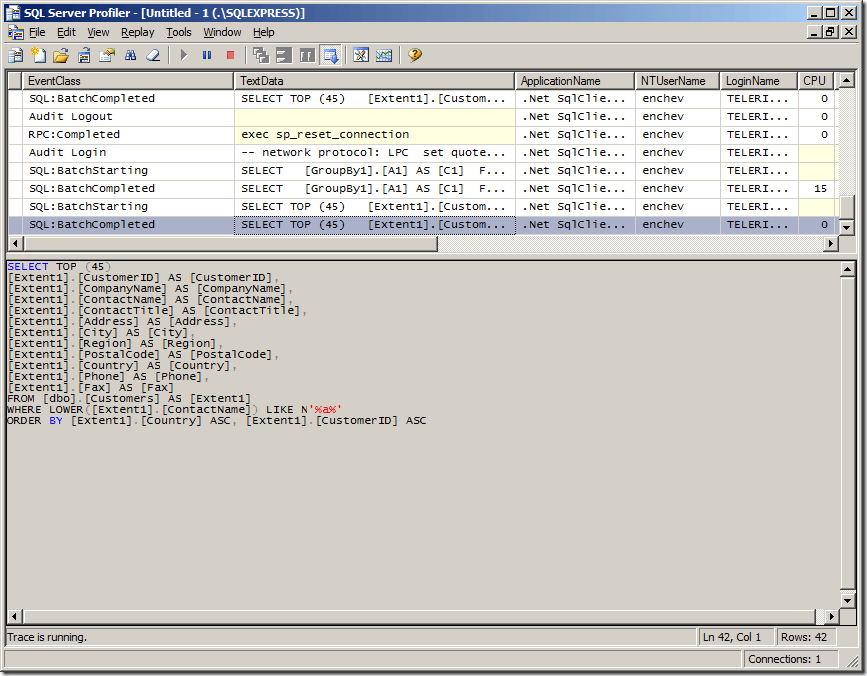Click SELECT keyword in SQL detail pane
This screenshot has height=676, width=867.
28,266
